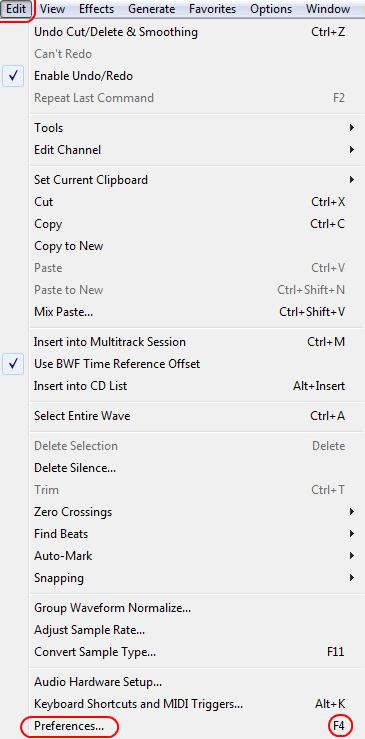Open the Find Beats submenu
365x739 pixels.
tap(190, 534)
